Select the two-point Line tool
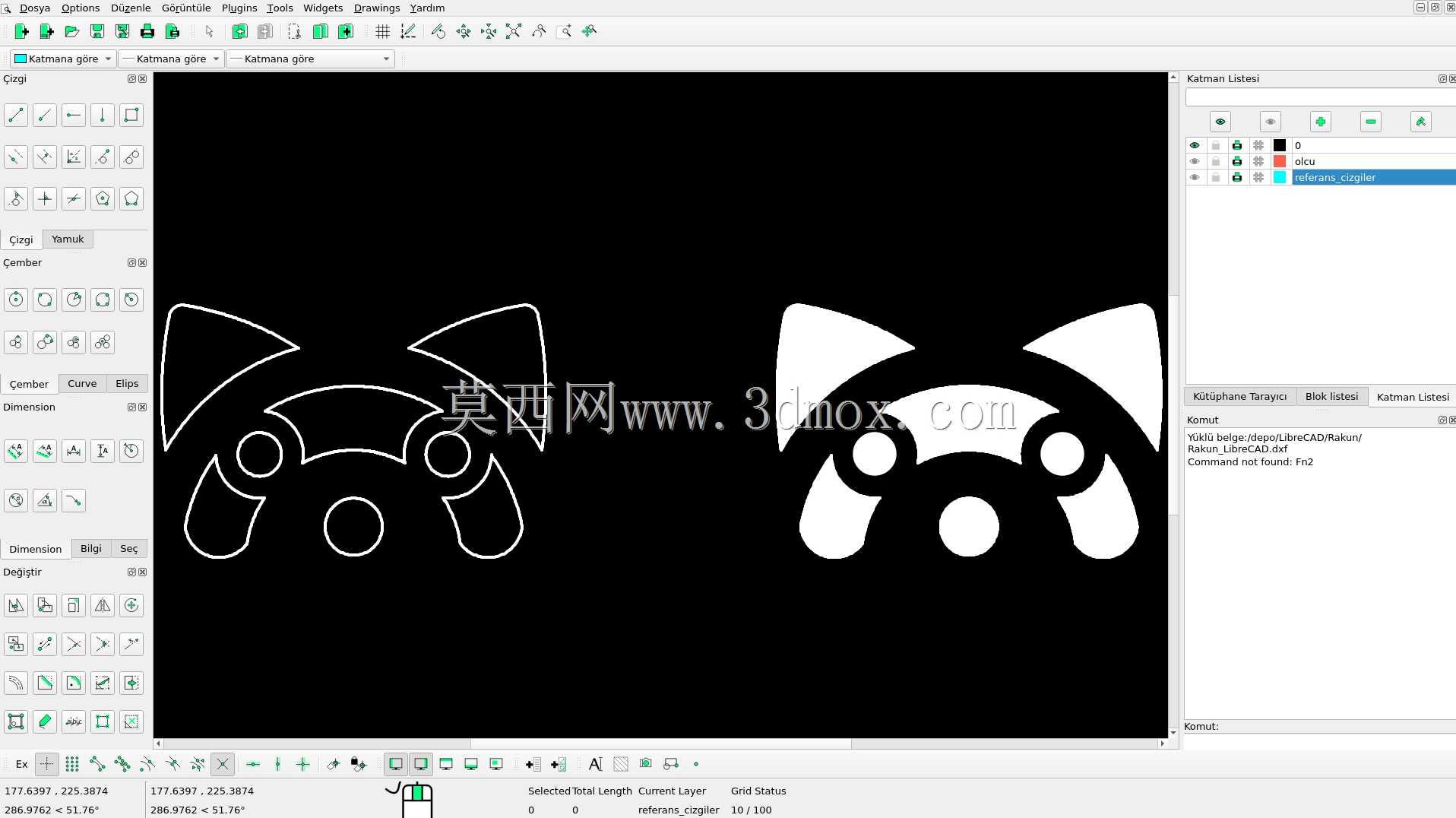This screenshot has width=1456, height=818. click(x=16, y=115)
